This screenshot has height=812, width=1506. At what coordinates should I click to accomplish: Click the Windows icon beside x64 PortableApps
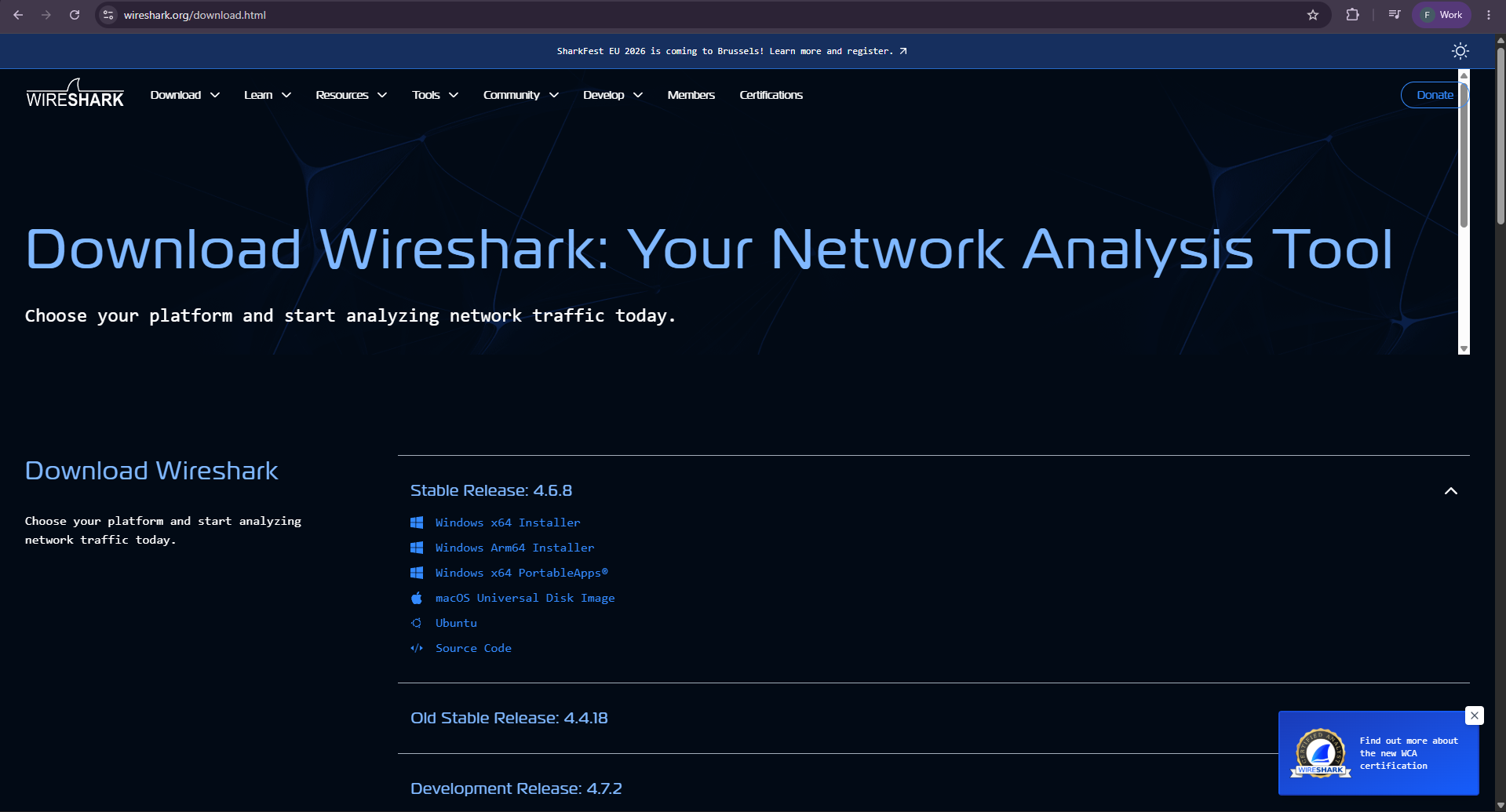pyautogui.click(x=417, y=573)
